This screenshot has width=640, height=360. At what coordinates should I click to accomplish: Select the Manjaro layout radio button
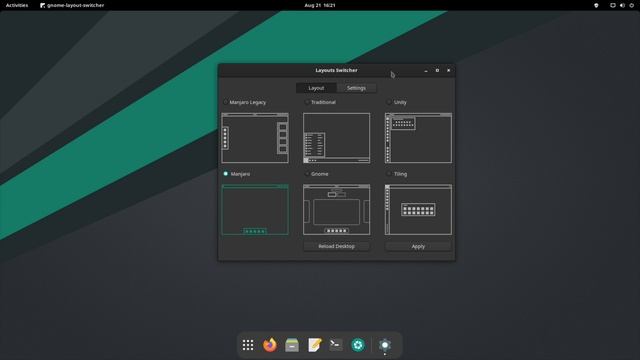click(x=226, y=174)
